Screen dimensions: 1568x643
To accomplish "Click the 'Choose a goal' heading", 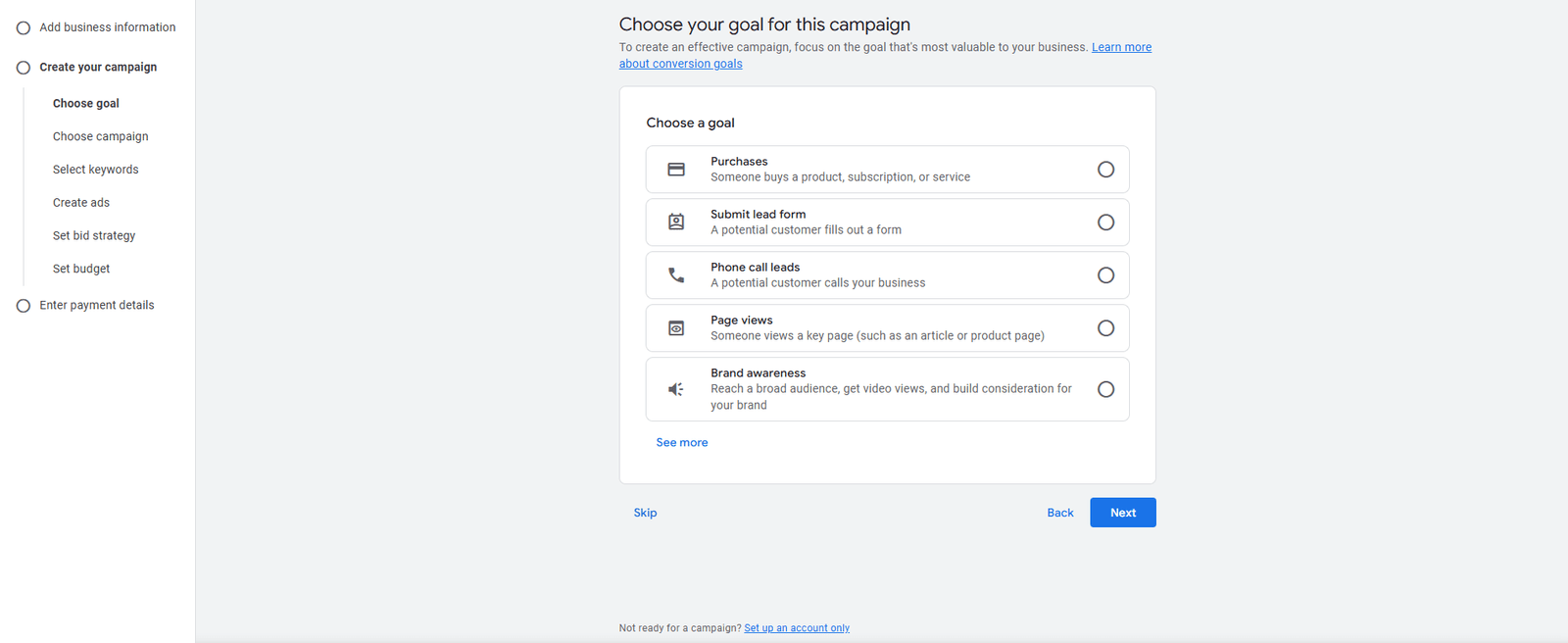I will point(690,123).
